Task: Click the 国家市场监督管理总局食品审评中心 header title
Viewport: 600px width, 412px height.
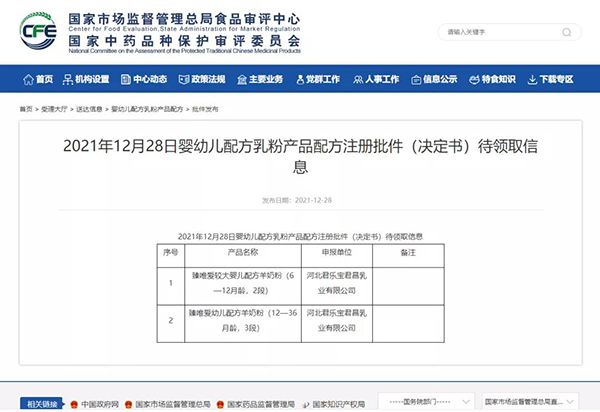Action: click(184, 19)
